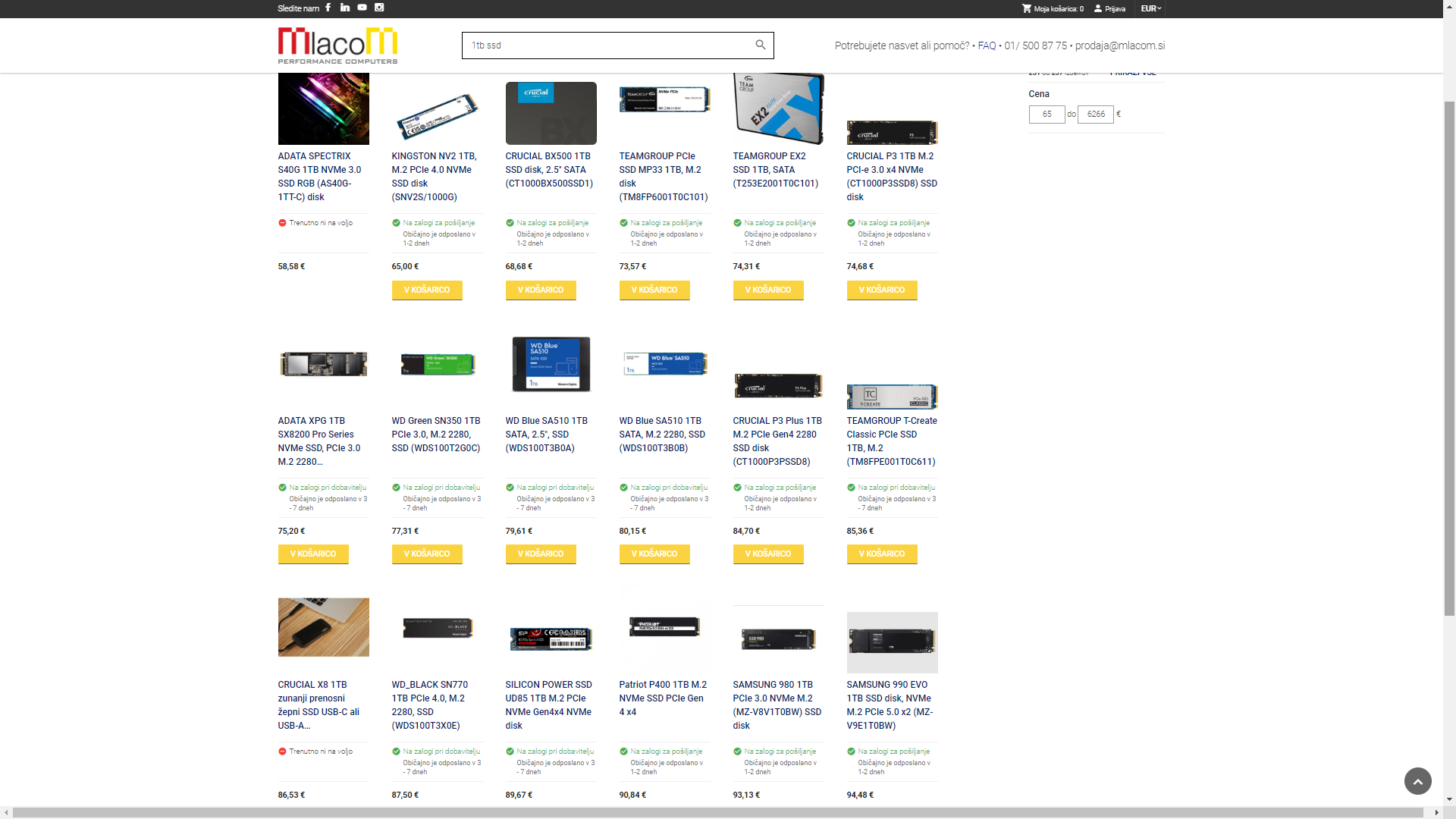Add Kingston NV2 1TB to cart

[x=427, y=290]
